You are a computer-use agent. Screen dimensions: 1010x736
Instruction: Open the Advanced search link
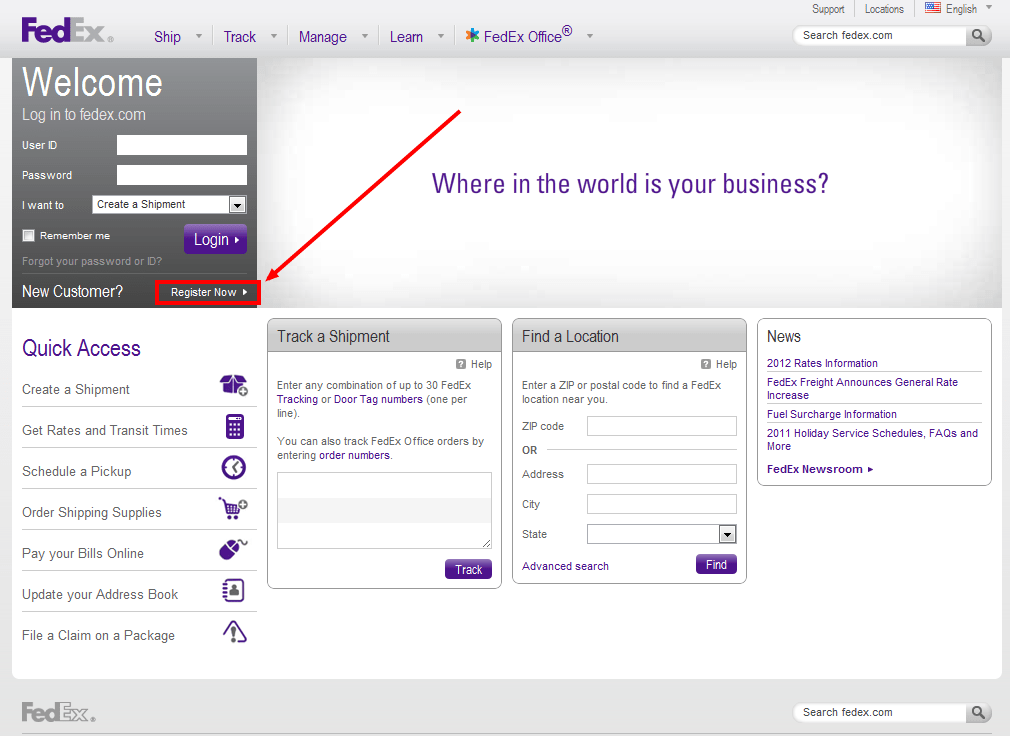coord(565,566)
